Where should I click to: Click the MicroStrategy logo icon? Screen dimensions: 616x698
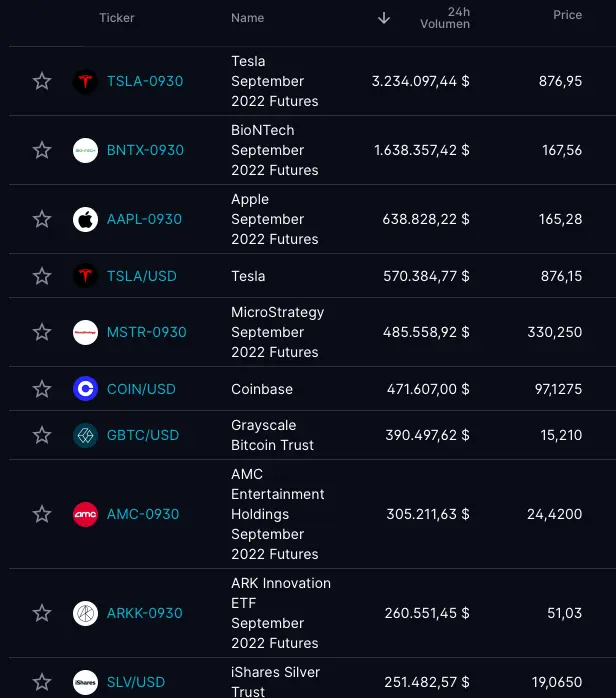(85, 332)
